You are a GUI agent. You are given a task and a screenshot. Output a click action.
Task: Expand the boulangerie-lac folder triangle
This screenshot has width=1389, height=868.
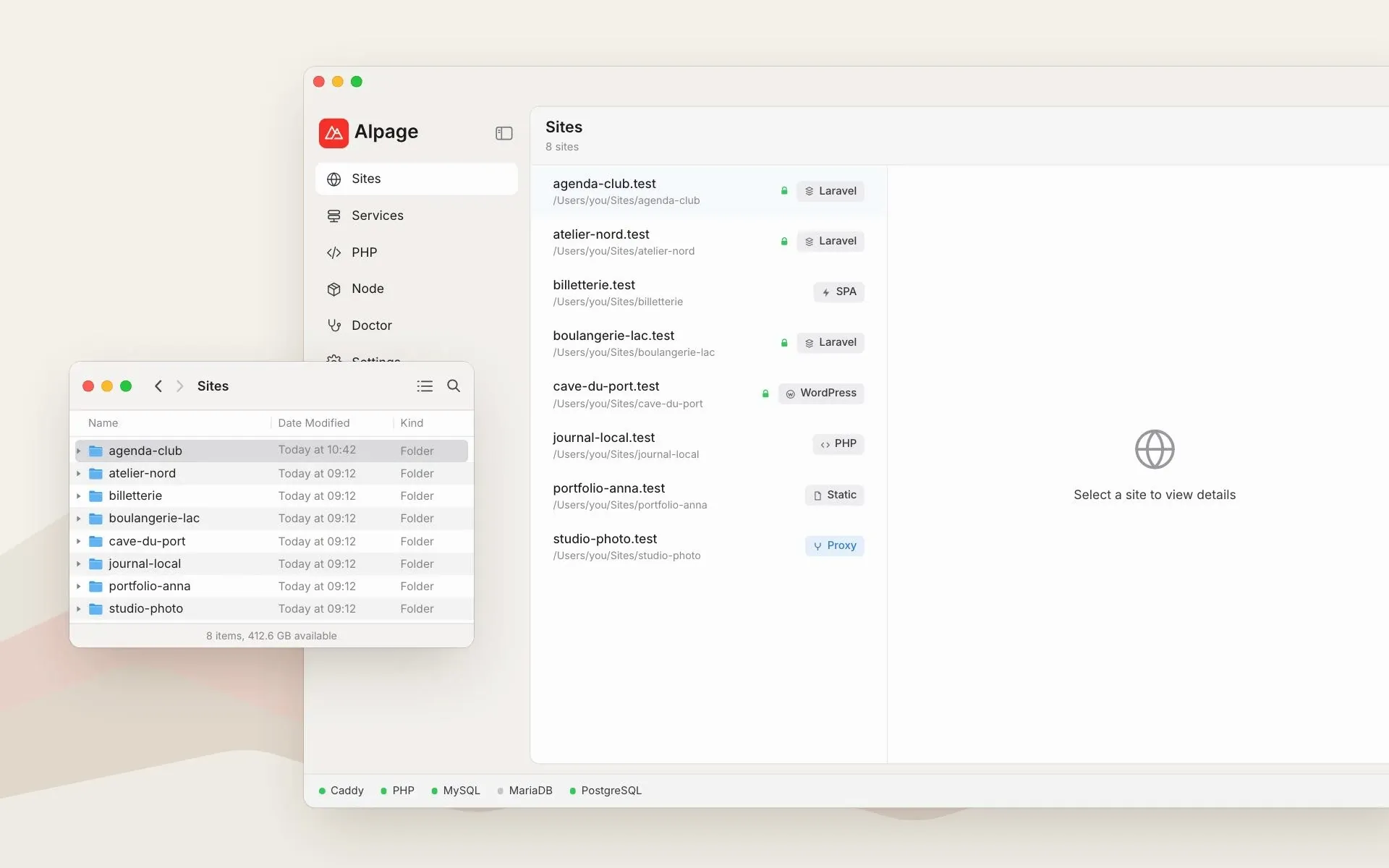pyautogui.click(x=79, y=519)
